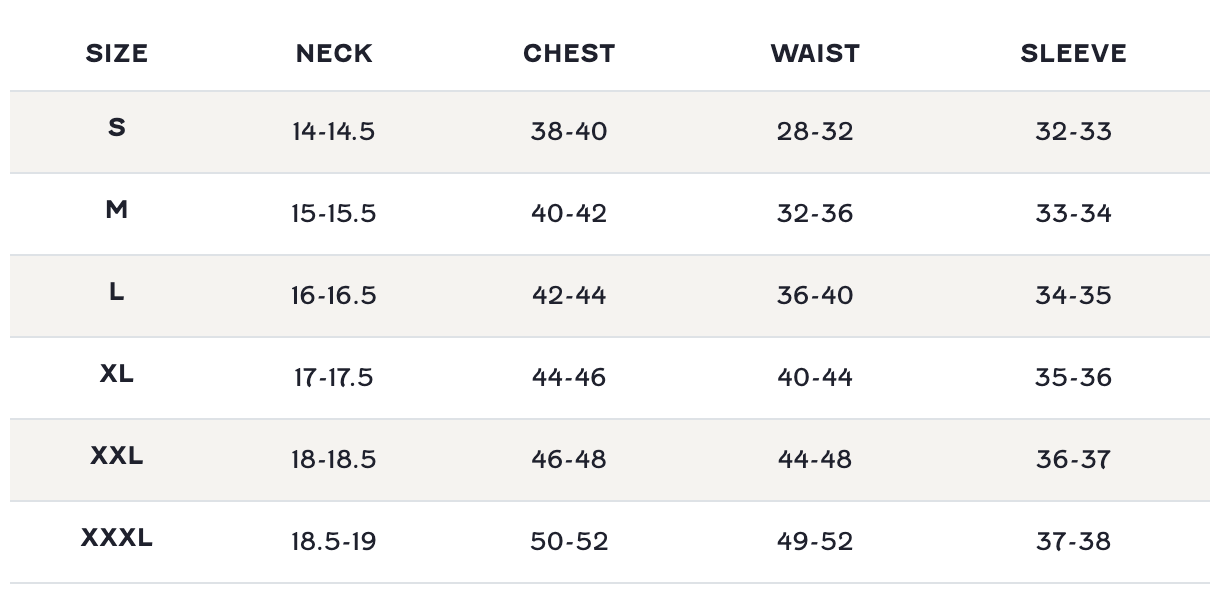Select the XXXL size row label
The height and width of the screenshot is (596, 1222).
(x=117, y=538)
